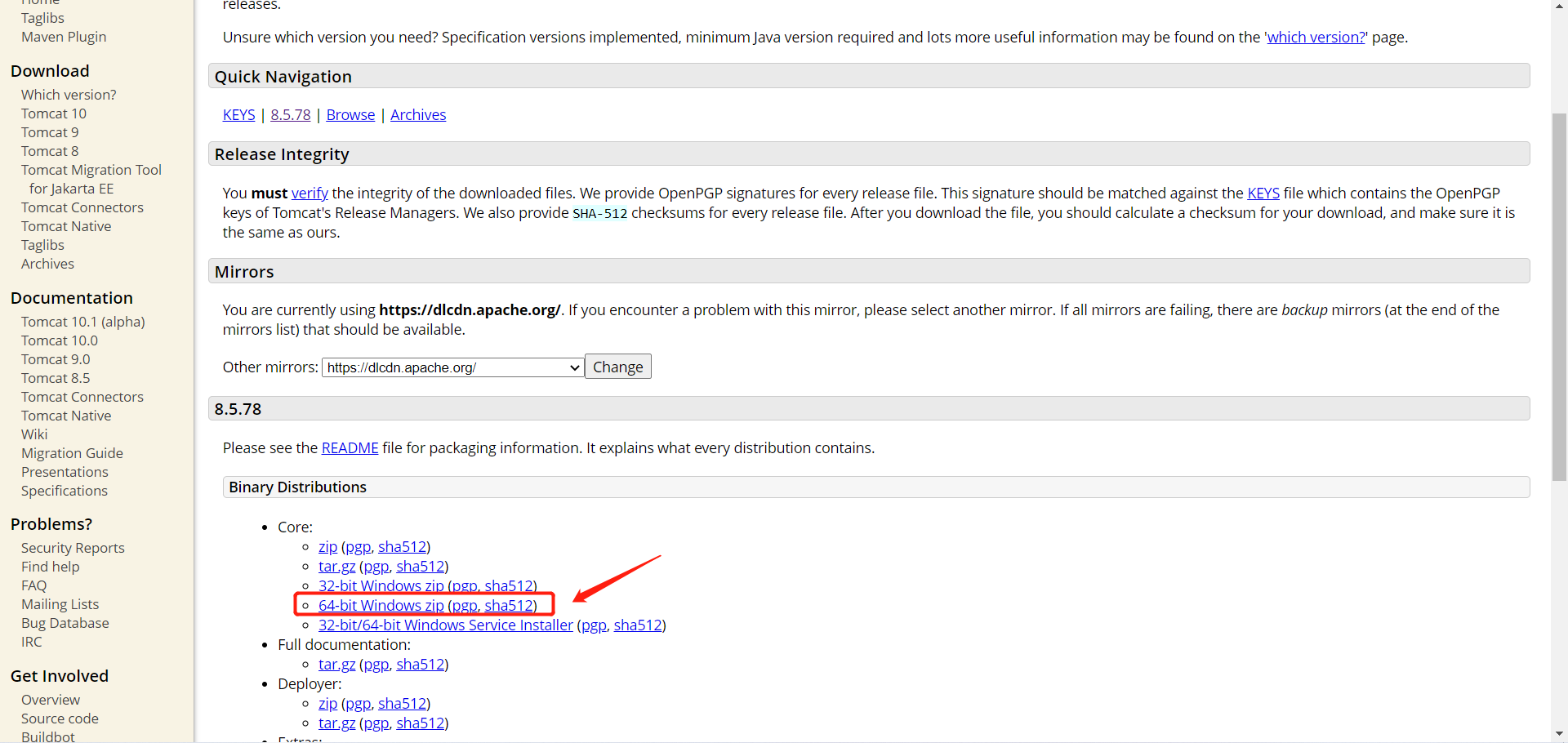Open the Source code link
The width and height of the screenshot is (1568, 743).
[x=60, y=719]
